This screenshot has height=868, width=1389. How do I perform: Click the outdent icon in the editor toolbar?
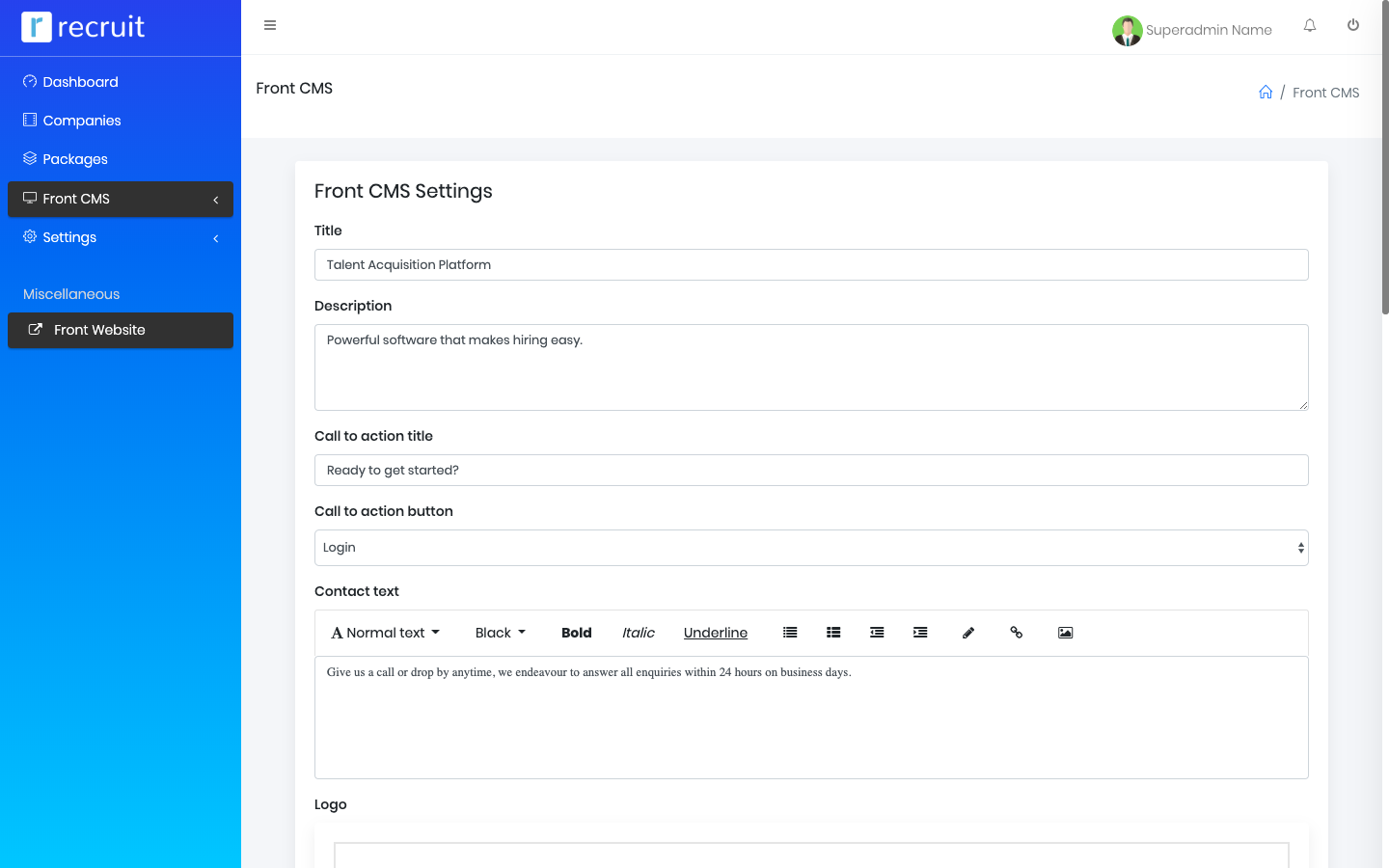(x=877, y=633)
